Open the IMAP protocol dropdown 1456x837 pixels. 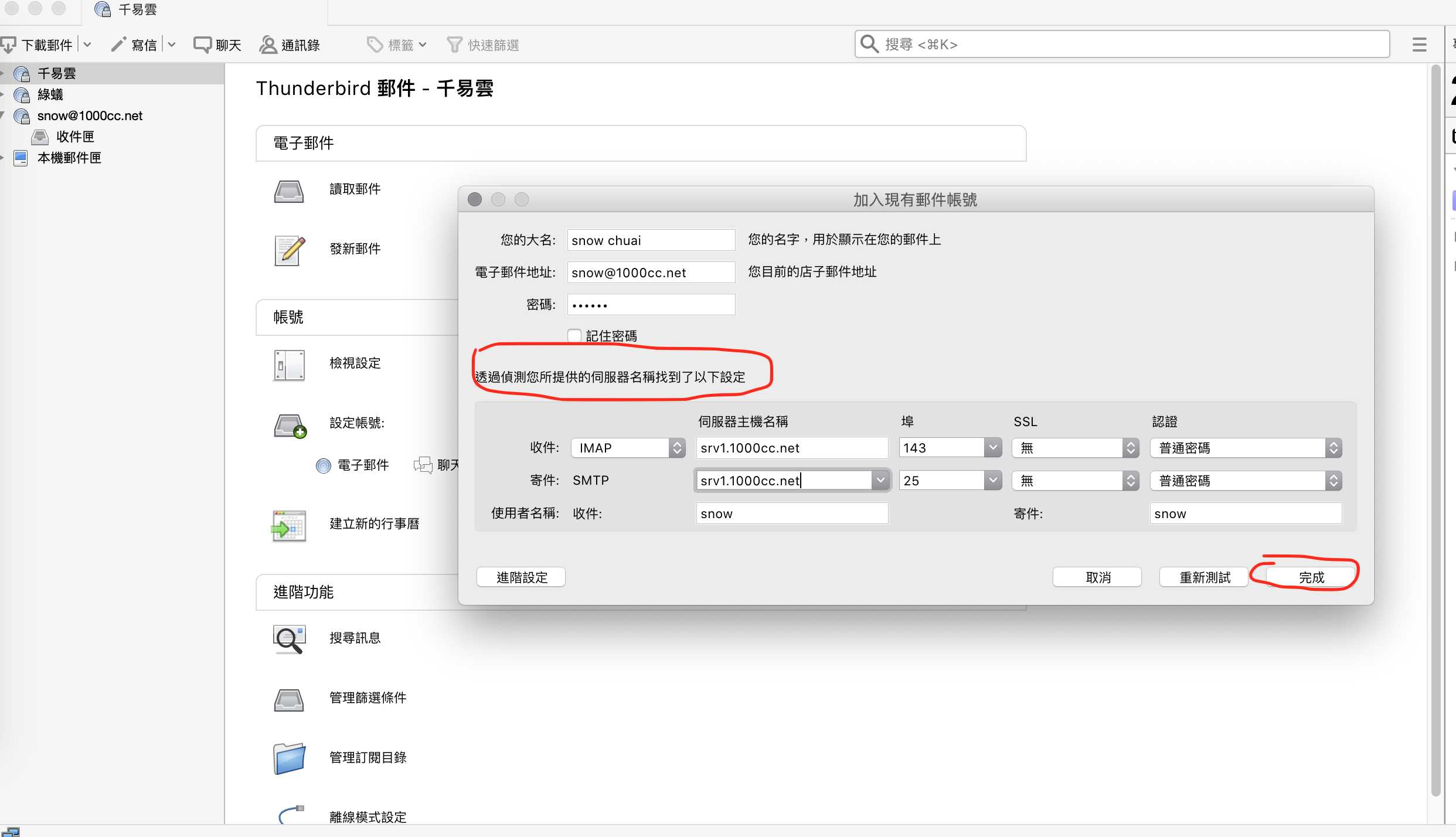[628, 448]
